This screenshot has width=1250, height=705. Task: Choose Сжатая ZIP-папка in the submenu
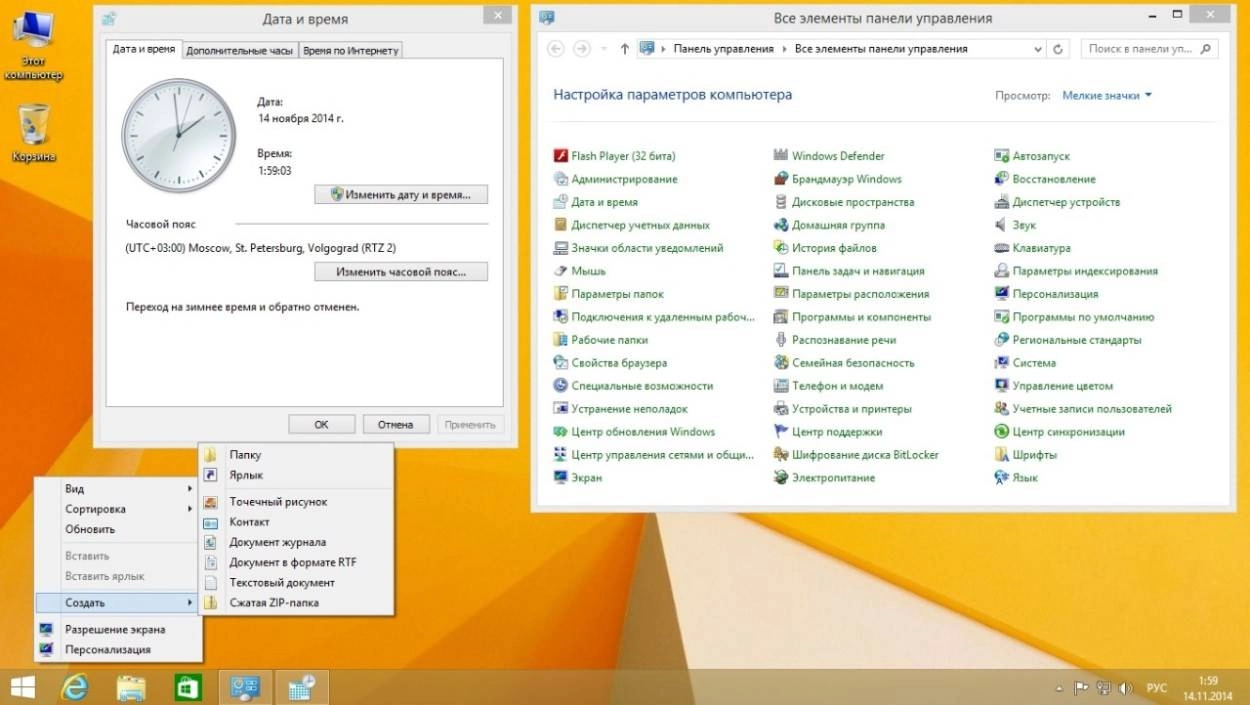tap(296, 603)
